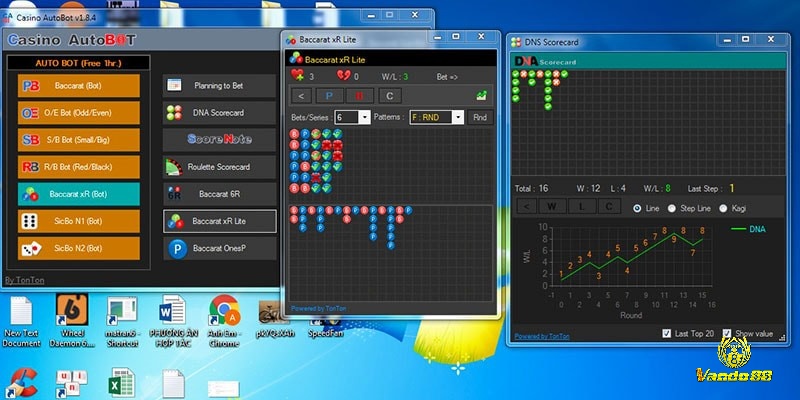Click the green heart wins icon
Viewport: 800px width, 400px height.
tap(297, 76)
